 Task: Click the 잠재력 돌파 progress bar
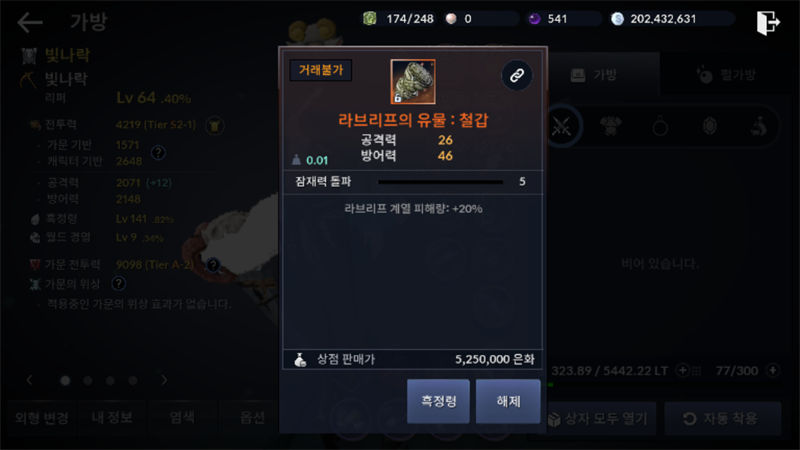coord(440,182)
